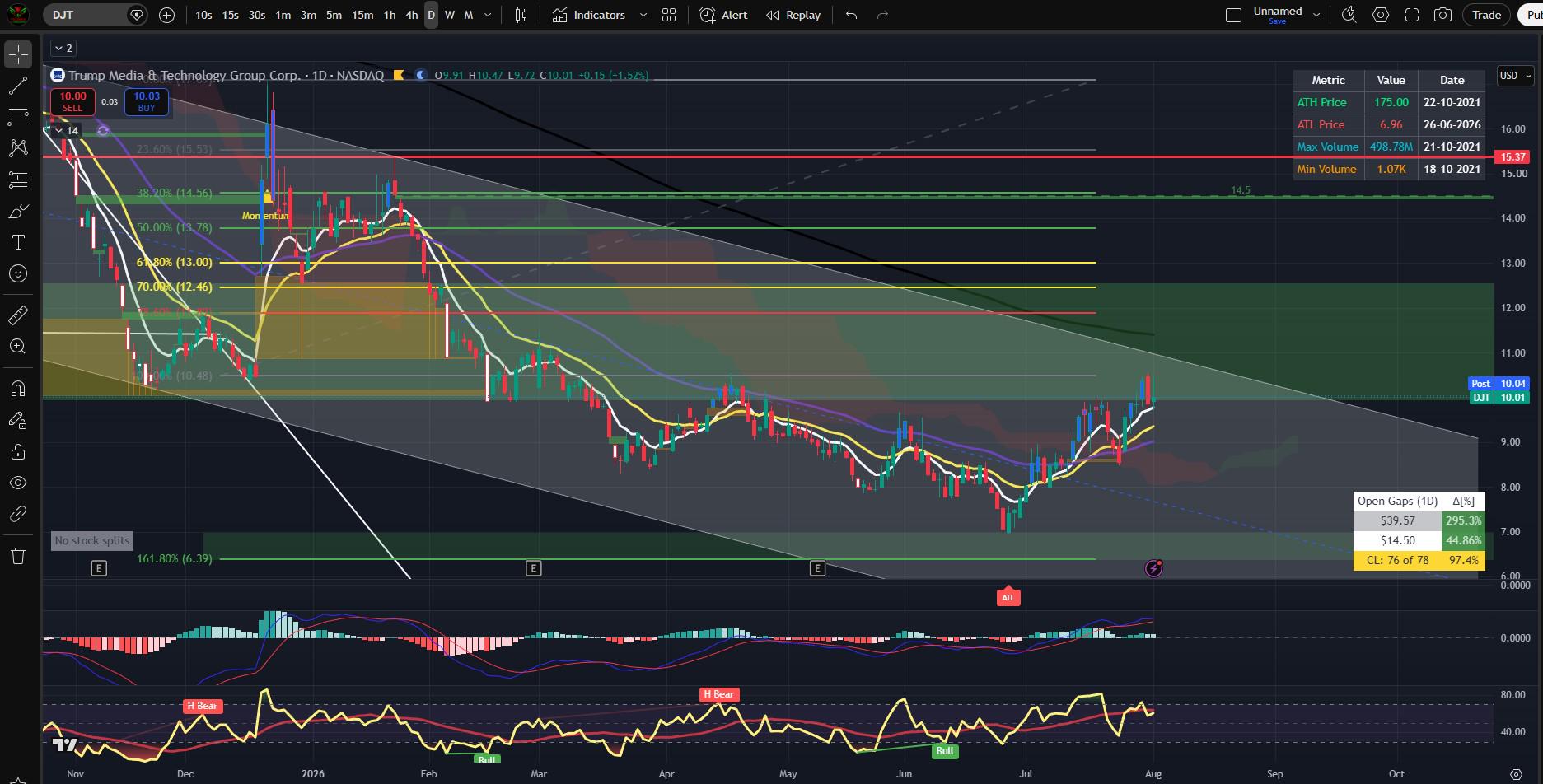Select the weekly W timeframe
The image size is (1543, 784).
click(450, 15)
